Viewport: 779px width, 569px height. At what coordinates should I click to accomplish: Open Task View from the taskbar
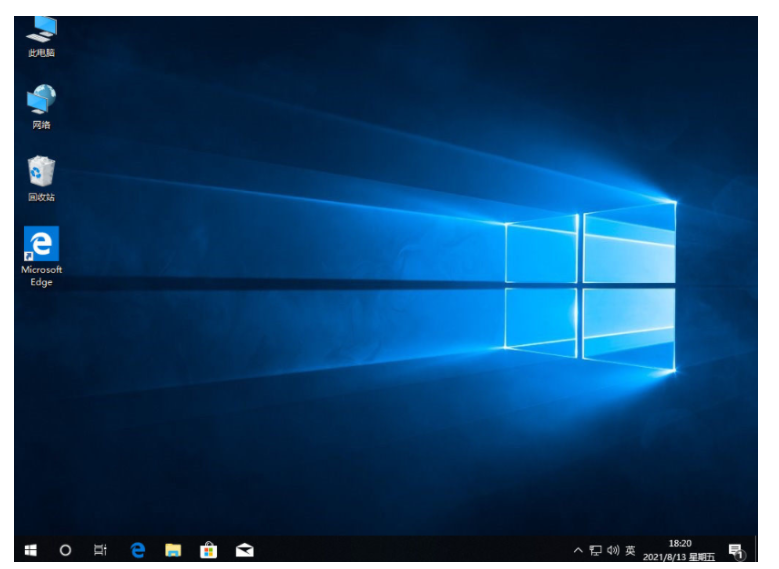point(100,549)
